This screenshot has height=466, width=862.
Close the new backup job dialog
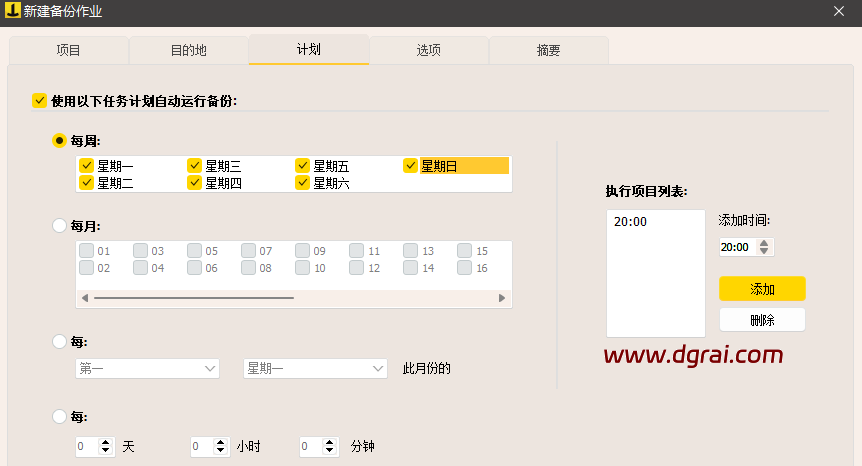(x=838, y=12)
